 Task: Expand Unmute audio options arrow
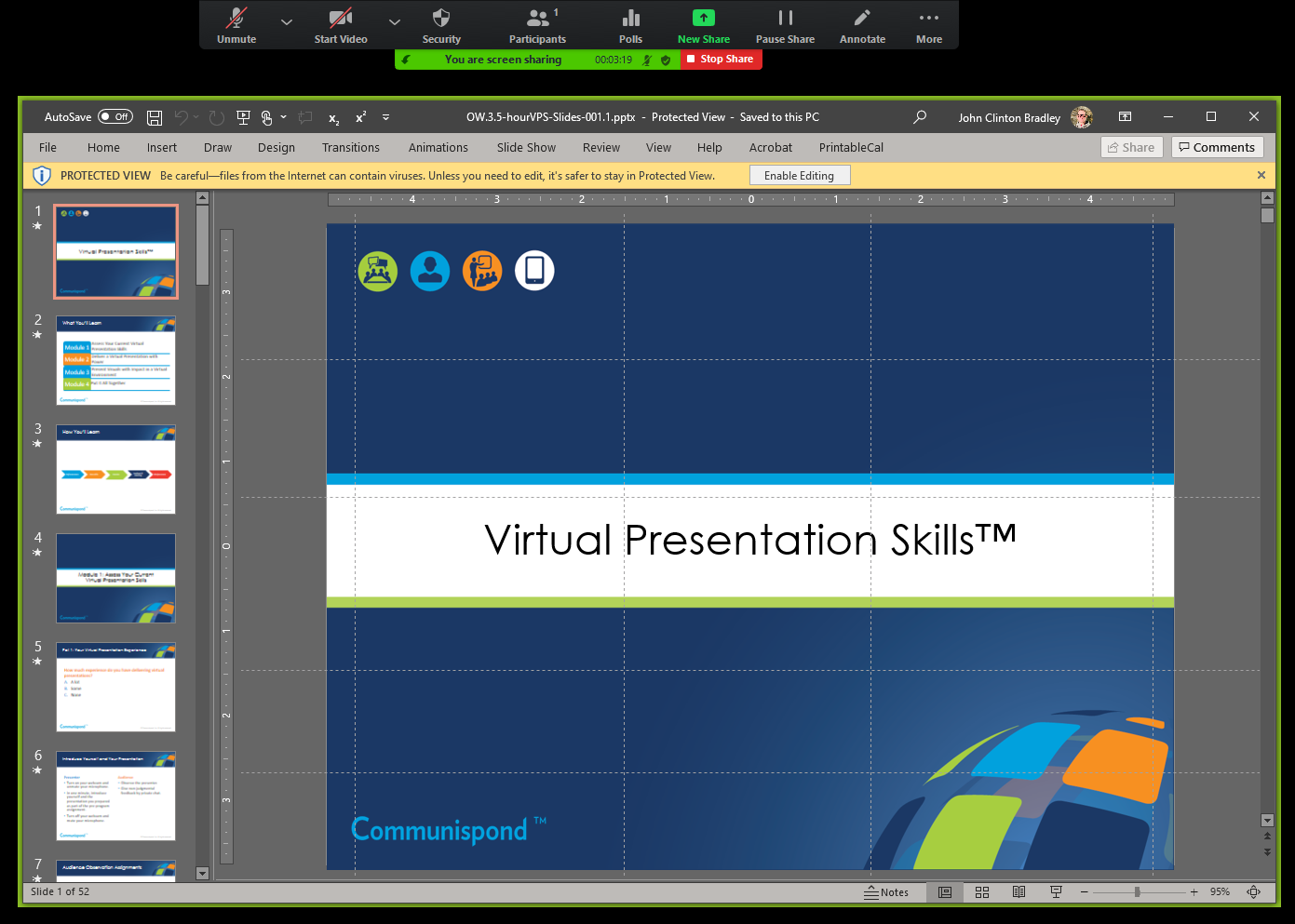pos(287,21)
